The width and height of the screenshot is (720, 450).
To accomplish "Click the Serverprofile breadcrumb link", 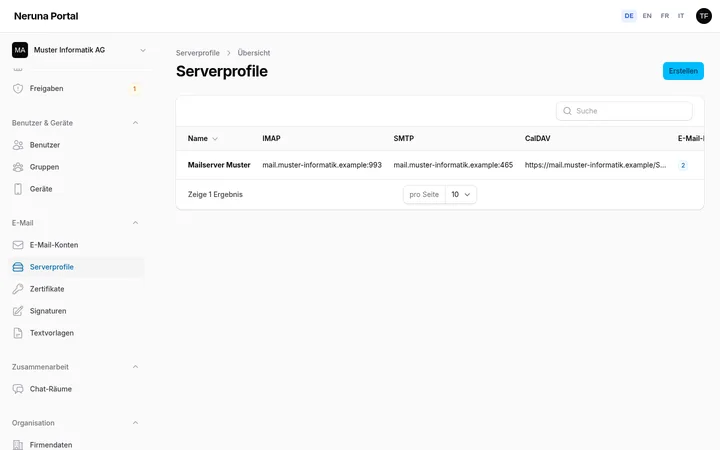I will click(197, 53).
